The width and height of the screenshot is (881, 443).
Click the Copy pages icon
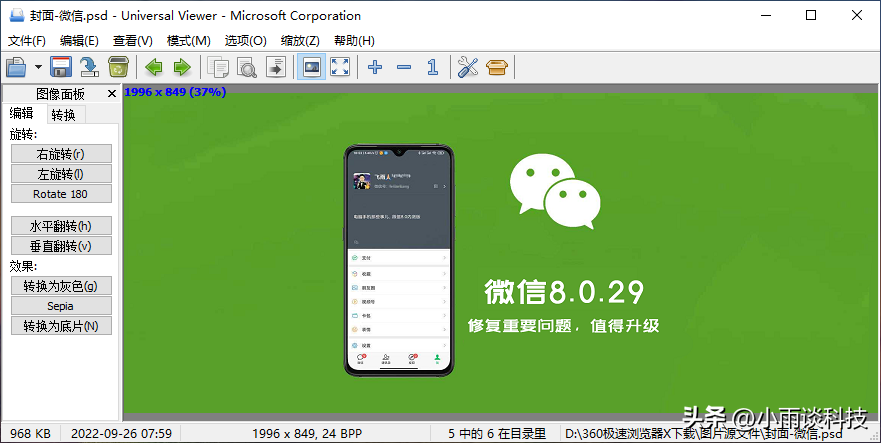[x=218, y=67]
